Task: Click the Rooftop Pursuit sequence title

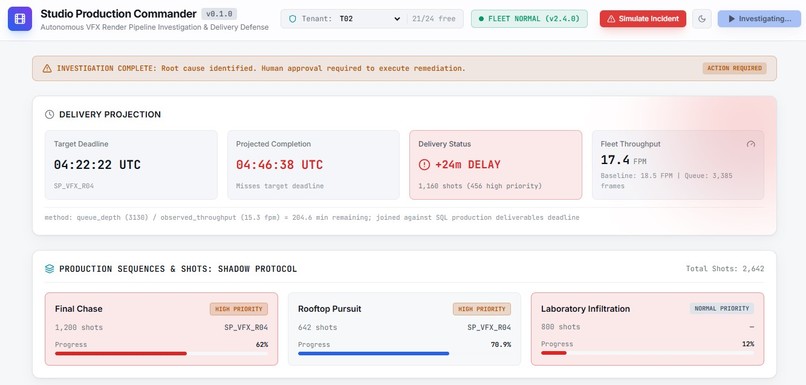Action: point(329,309)
